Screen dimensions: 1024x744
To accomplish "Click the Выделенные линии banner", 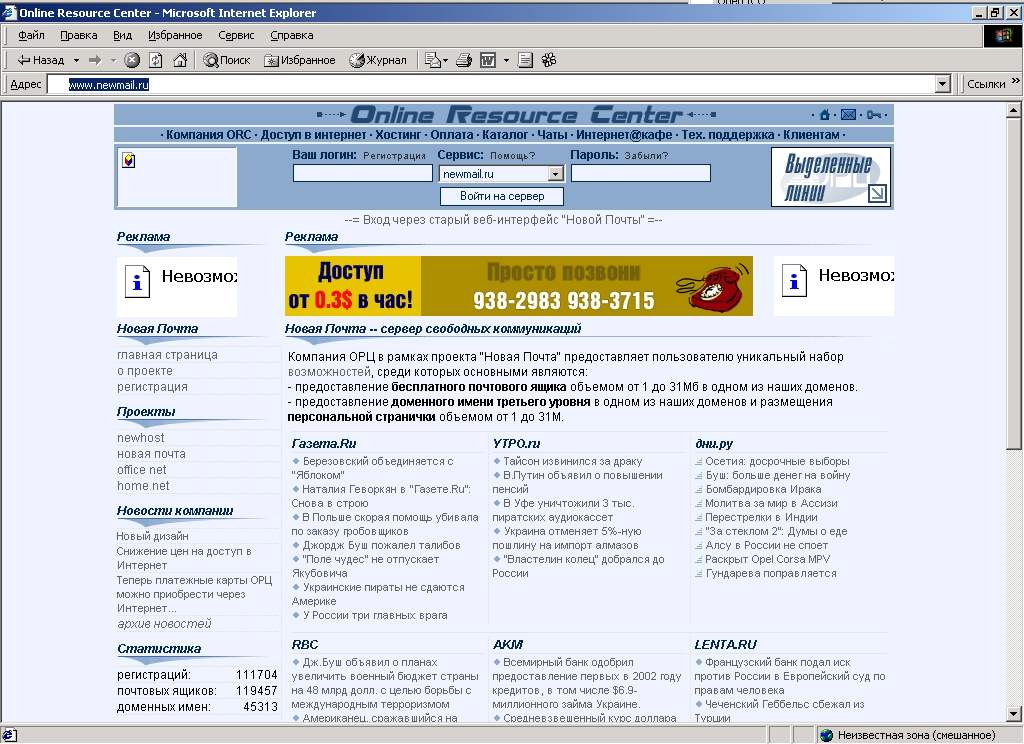I will click(x=831, y=177).
